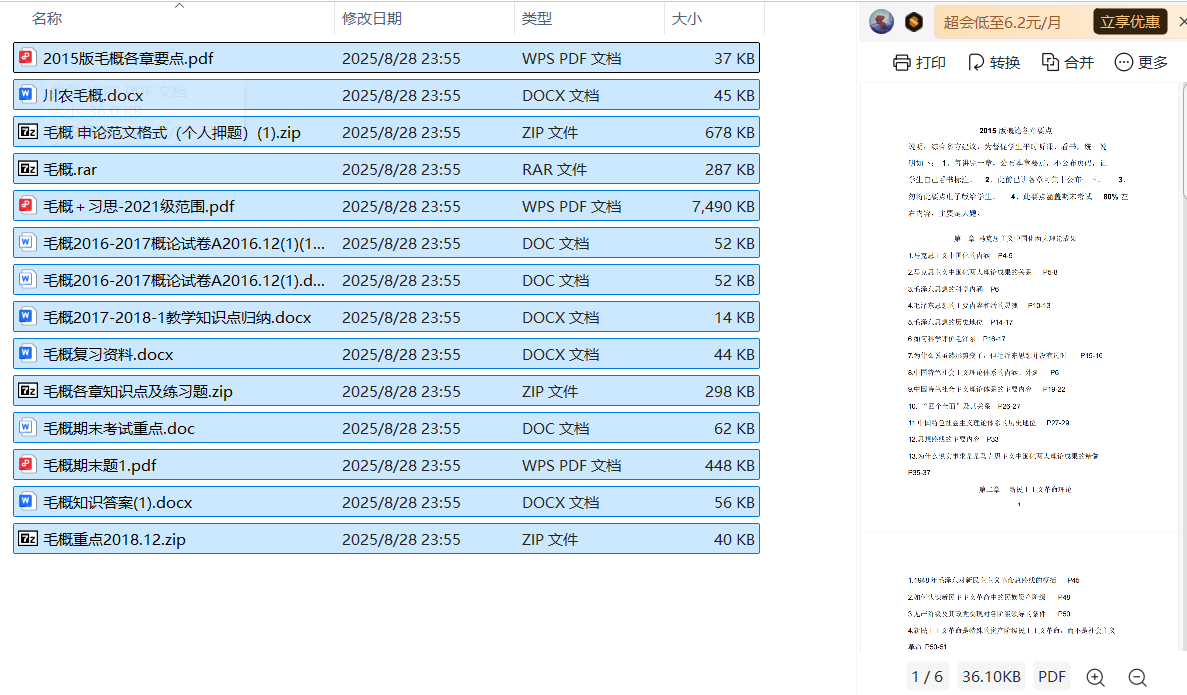Click the 1 / 6 page indicator
This screenshot has height=695, width=1187.
click(x=927, y=677)
